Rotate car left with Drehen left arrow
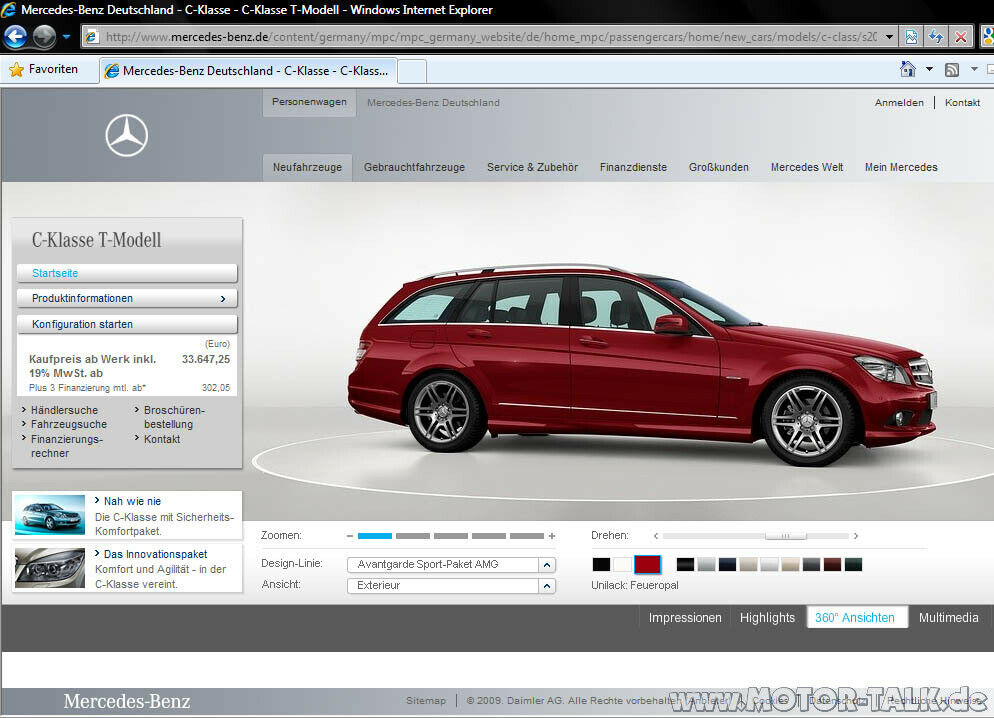The width and height of the screenshot is (994, 718). click(655, 536)
